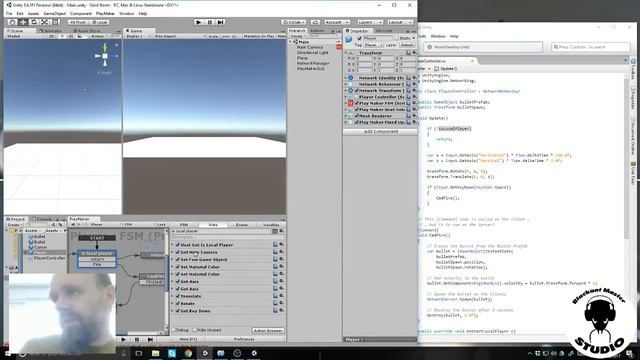The image size is (640, 360).
Task: Expand the Network Identity component
Action: click(346, 78)
